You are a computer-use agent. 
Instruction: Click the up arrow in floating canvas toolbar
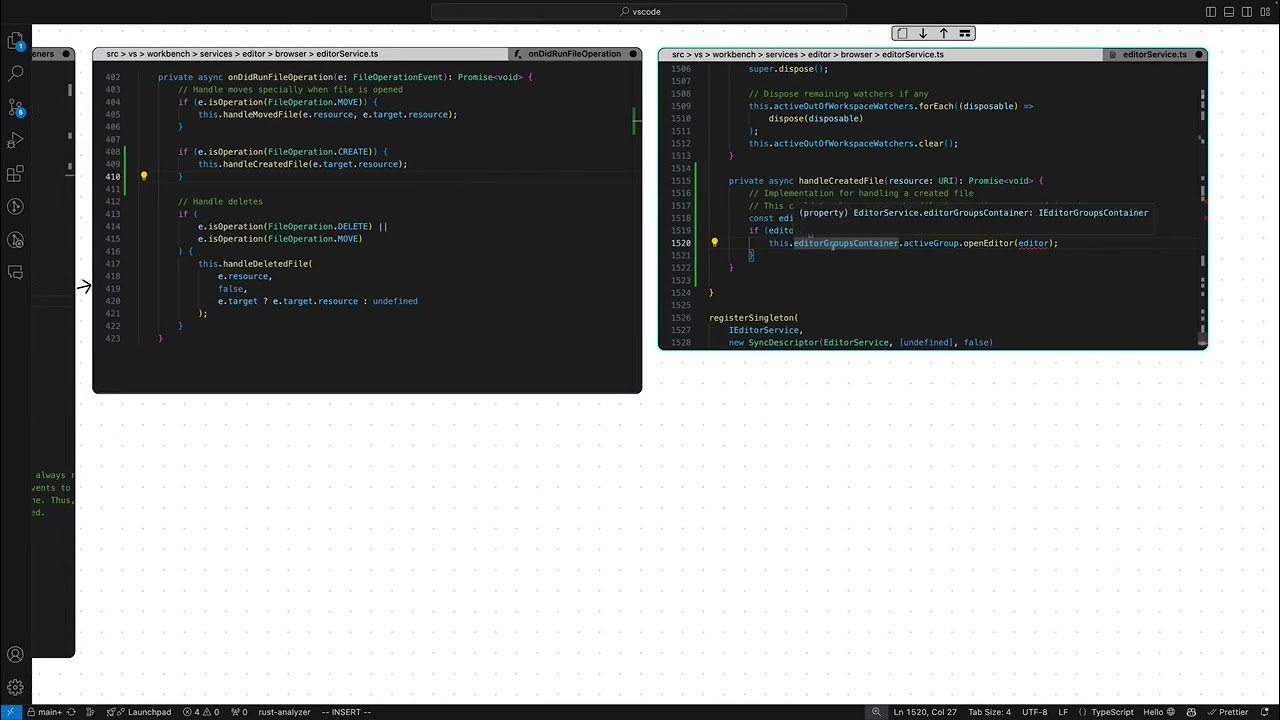(x=943, y=33)
